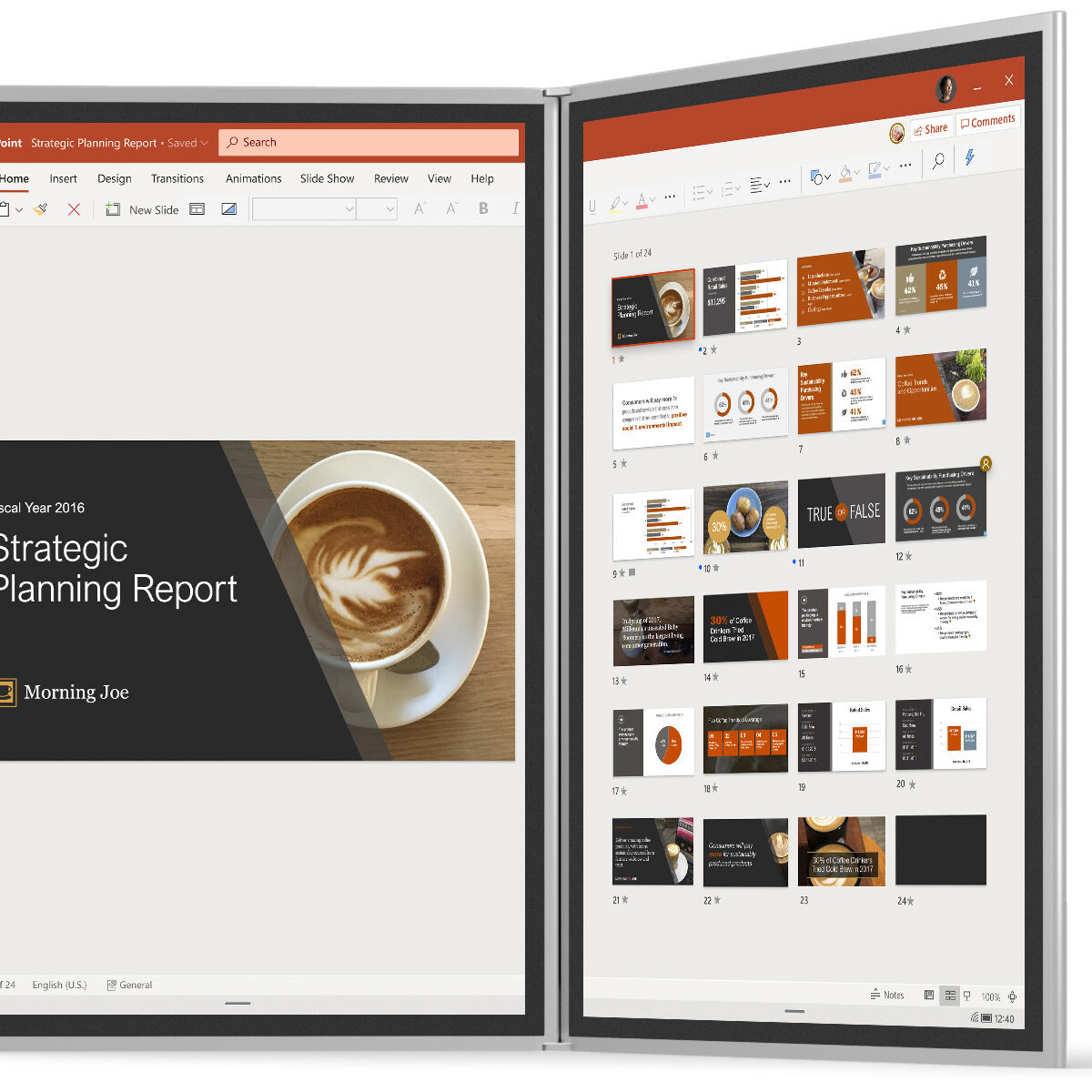Expand the Saved status dropdown
This screenshot has width=1092, height=1092.
[x=204, y=143]
